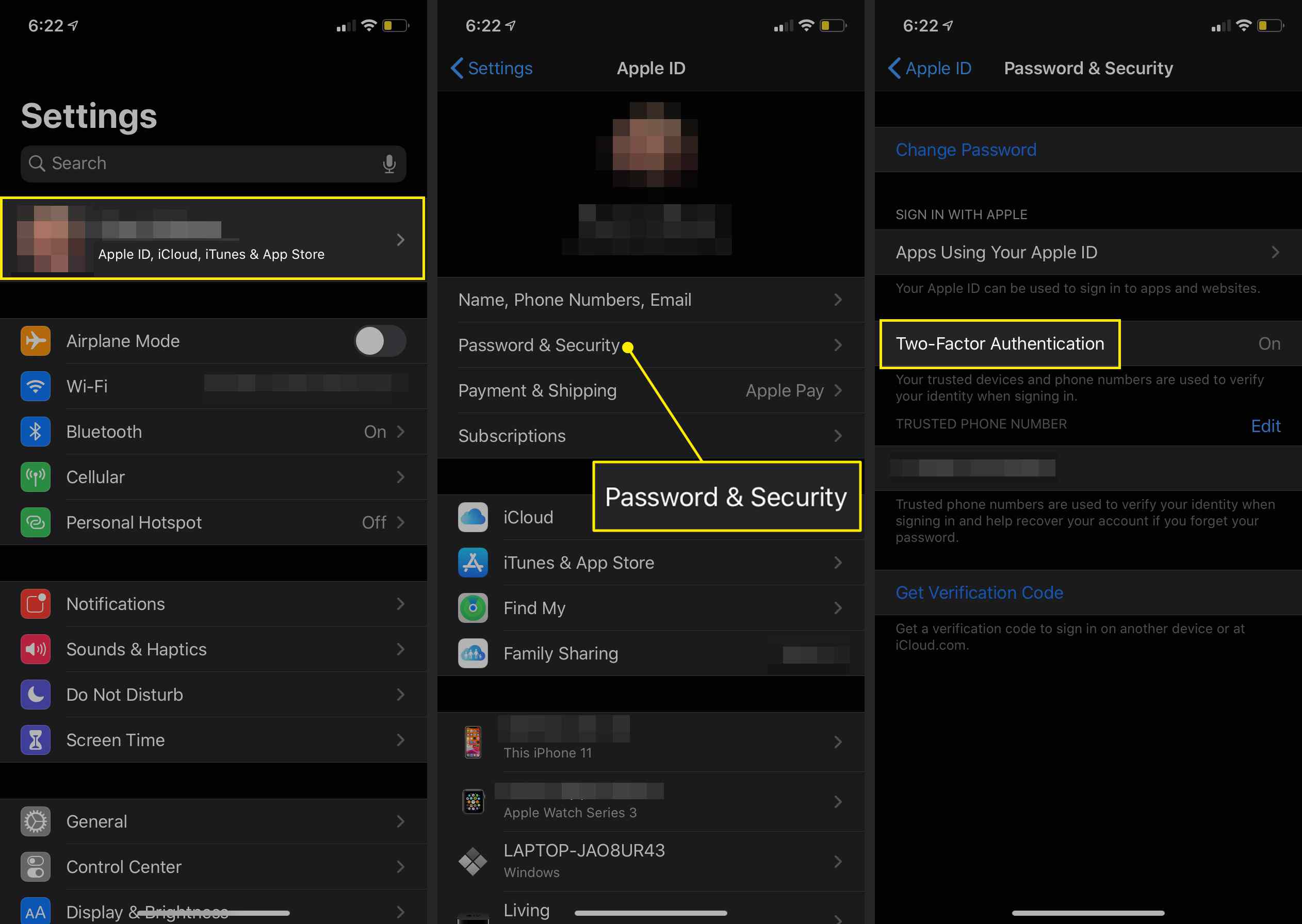Image resolution: width=1302 pixels, height=924 pixels.
Task: Tap the Notifications icon
Action: tap(35, 604)
